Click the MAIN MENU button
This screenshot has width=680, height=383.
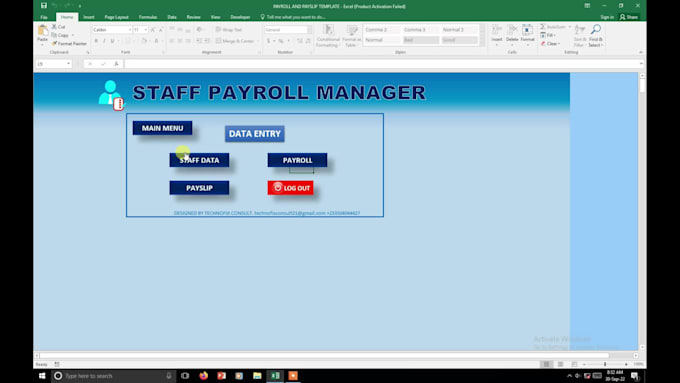tap(162, 128)
